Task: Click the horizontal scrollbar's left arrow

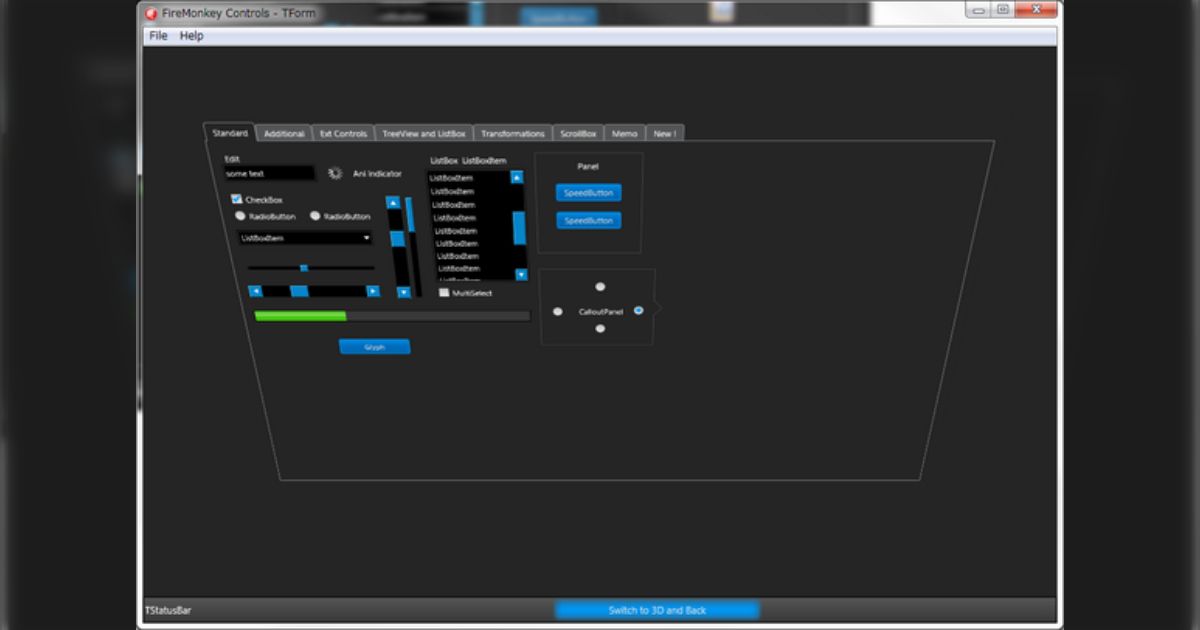Action: coord(257,291)
